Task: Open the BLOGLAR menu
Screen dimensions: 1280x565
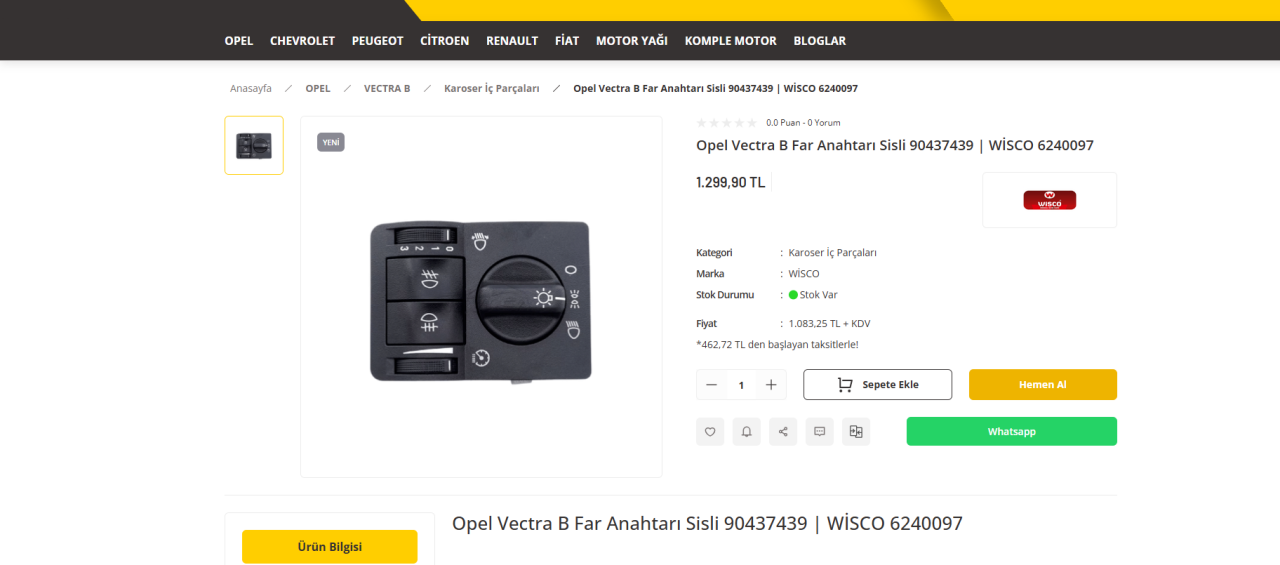Action: click(819, 41)
